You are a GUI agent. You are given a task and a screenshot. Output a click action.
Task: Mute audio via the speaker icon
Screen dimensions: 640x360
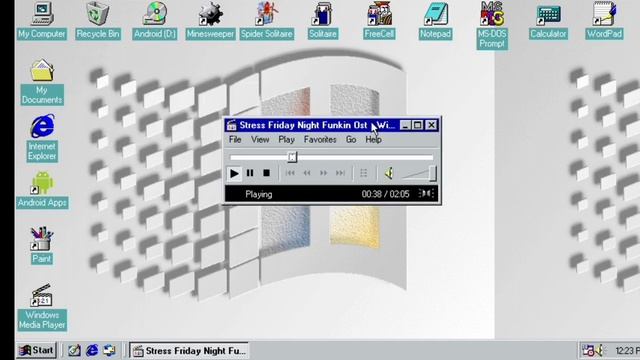point(389,173)
